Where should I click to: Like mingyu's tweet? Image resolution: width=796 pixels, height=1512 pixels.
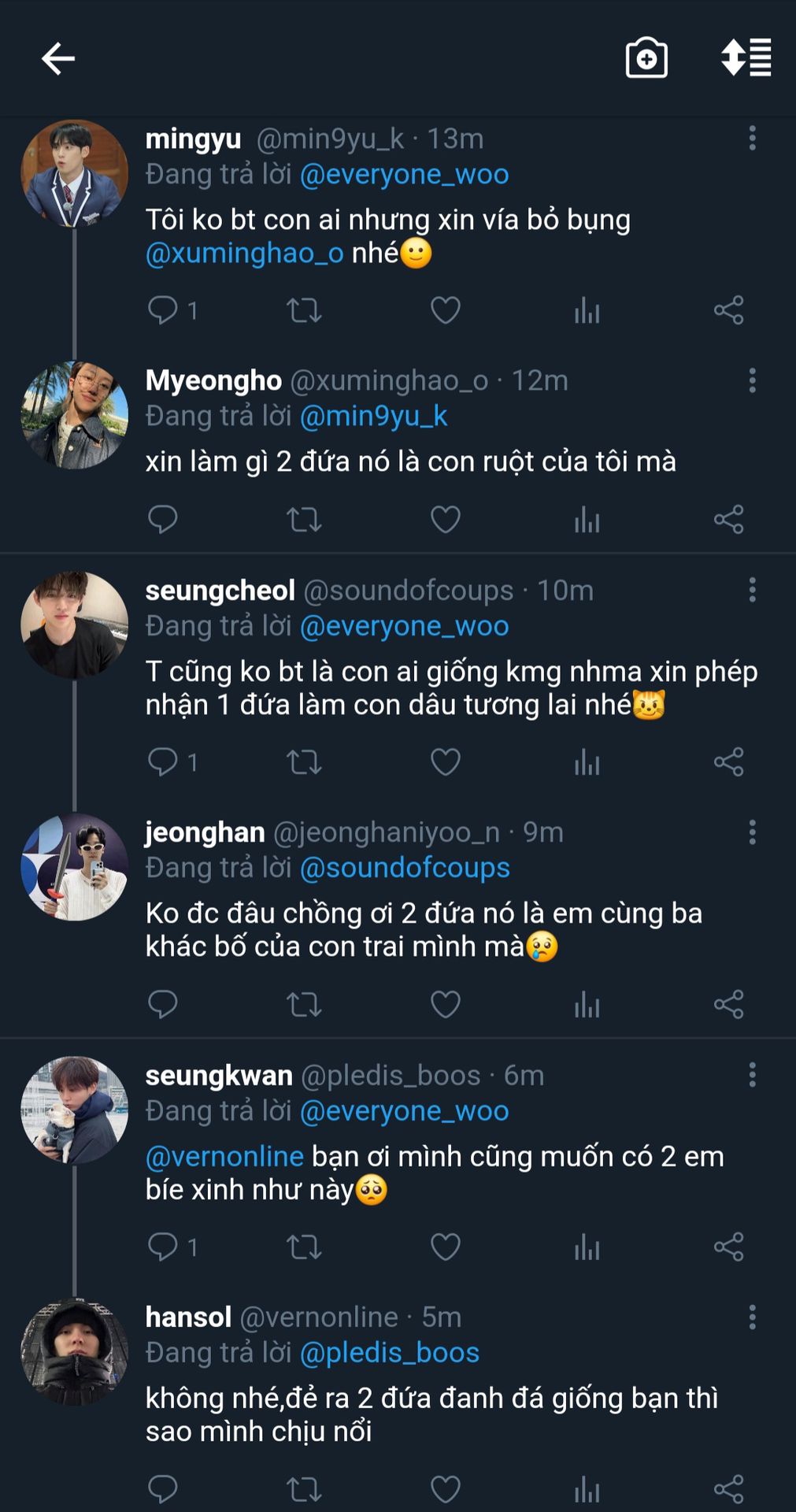(x=446, y=310)
